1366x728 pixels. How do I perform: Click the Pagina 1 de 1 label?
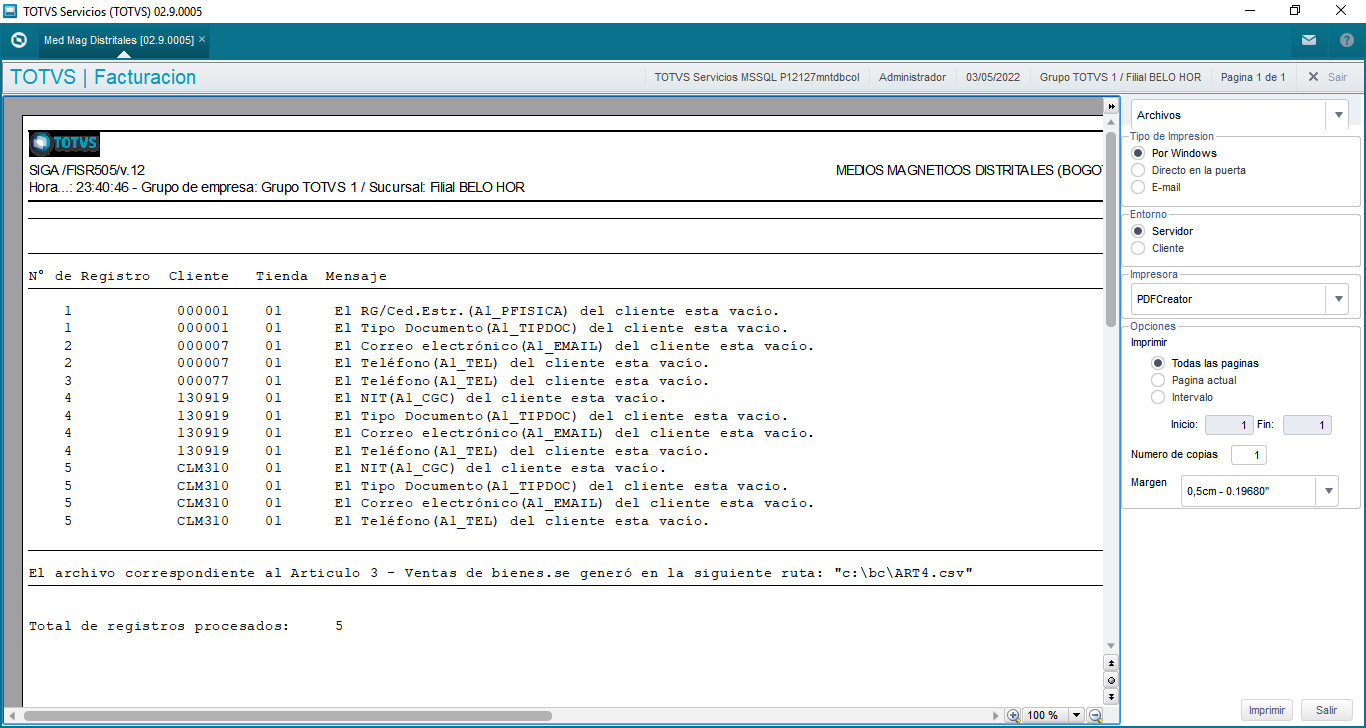point(1253,77)
